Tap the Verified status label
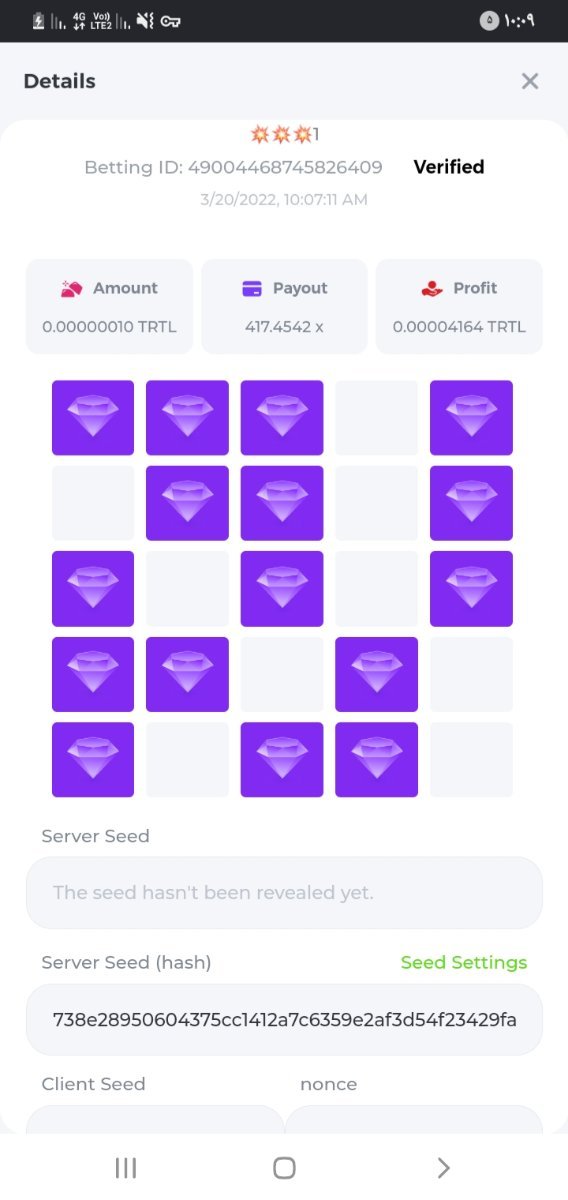This screenshot has width=568, height=1200. (x=449, y=167)
